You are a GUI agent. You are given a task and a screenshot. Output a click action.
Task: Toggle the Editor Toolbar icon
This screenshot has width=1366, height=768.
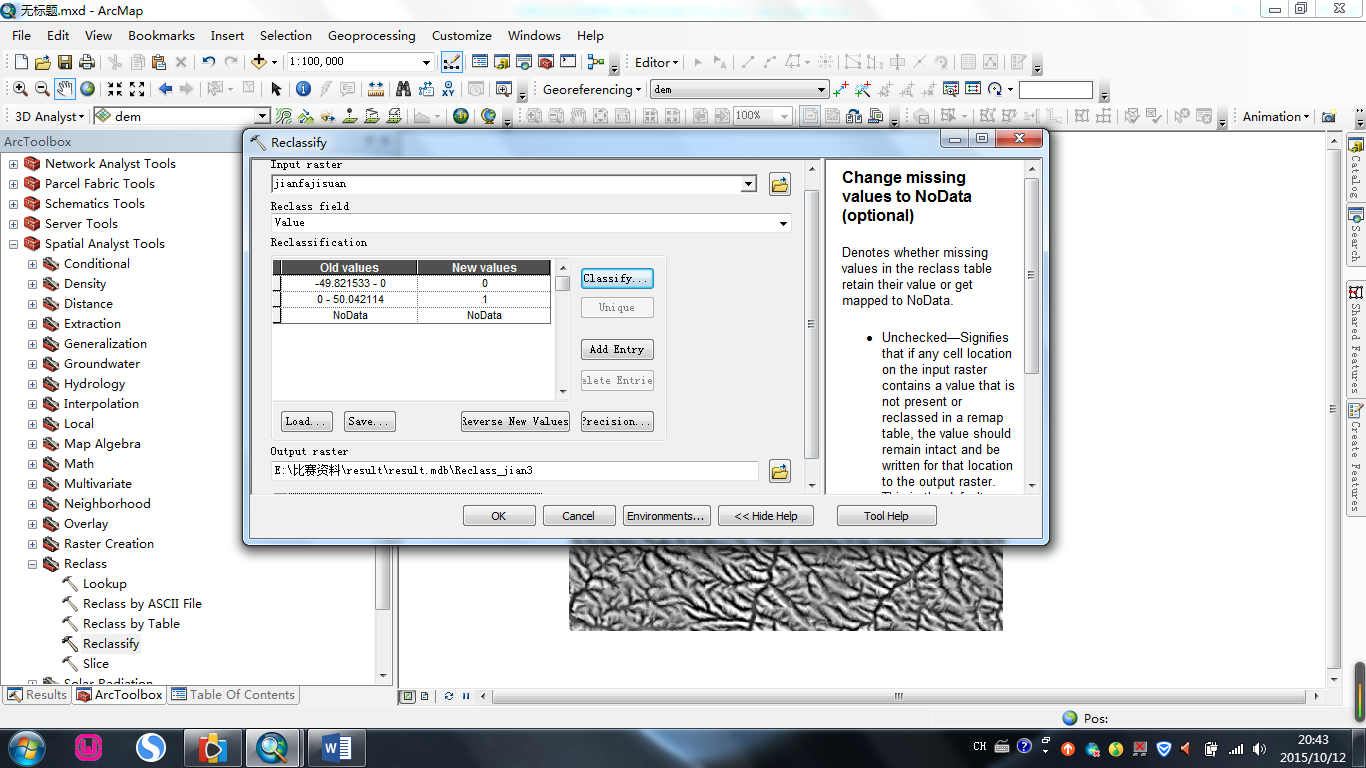[452, 62]
